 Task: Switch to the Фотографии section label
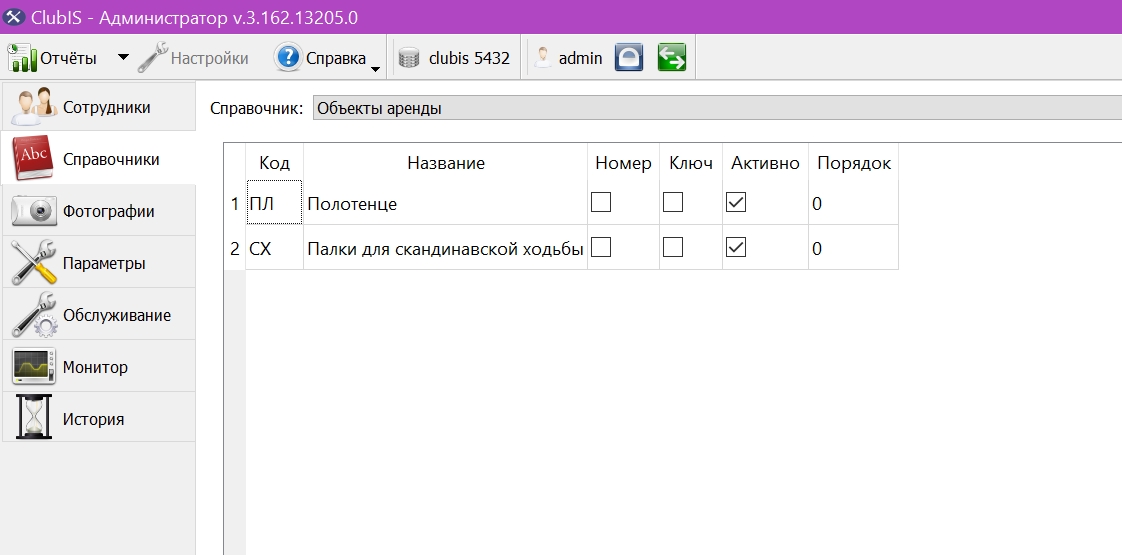(109, 212)
